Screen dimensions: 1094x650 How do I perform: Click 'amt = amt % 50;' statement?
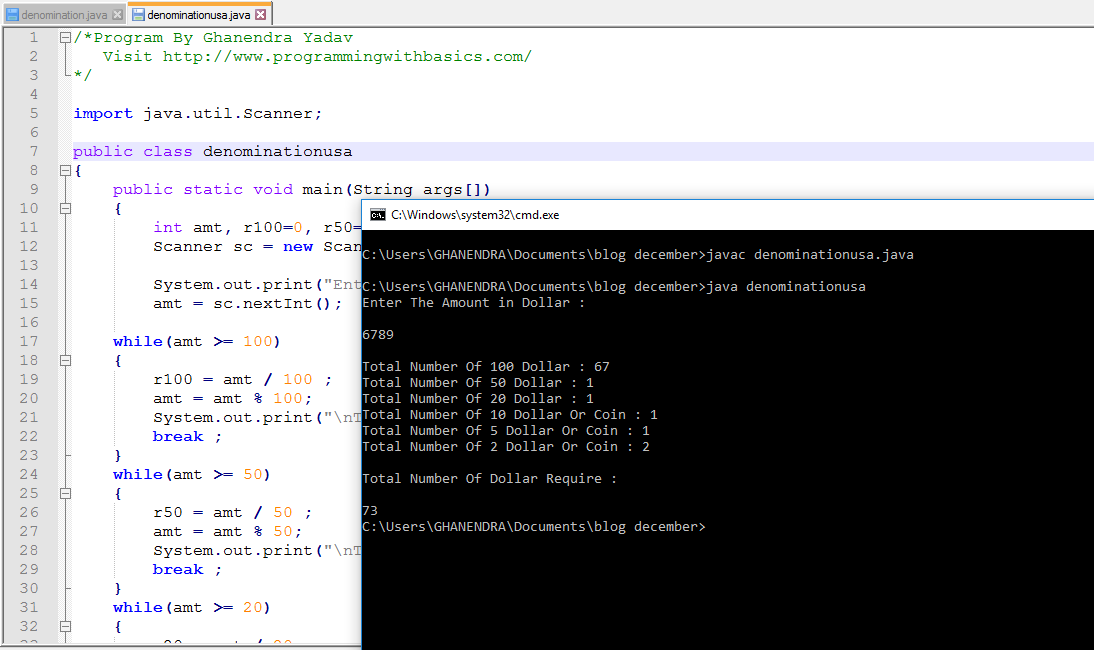point(227,531)
